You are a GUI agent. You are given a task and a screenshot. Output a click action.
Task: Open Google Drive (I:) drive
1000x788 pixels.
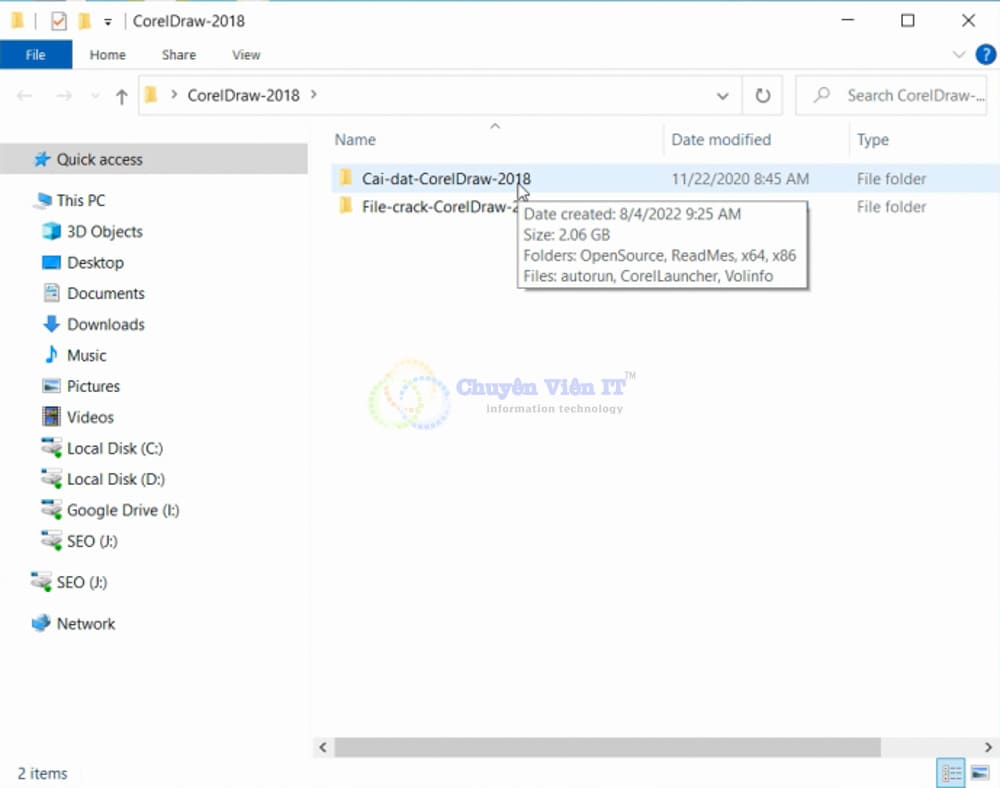(x=122, y=510)
